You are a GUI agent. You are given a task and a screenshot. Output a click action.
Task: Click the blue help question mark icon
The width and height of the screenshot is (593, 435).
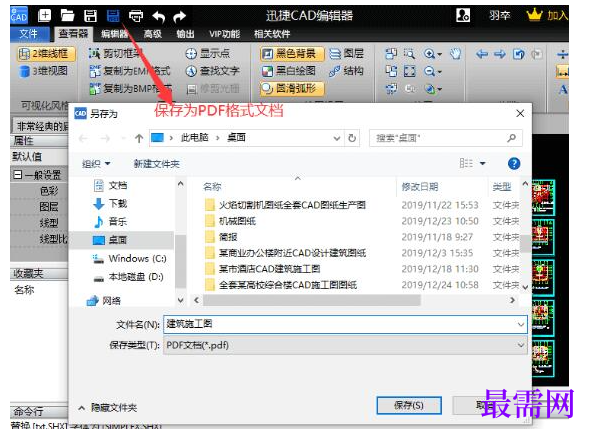[514, 163]
